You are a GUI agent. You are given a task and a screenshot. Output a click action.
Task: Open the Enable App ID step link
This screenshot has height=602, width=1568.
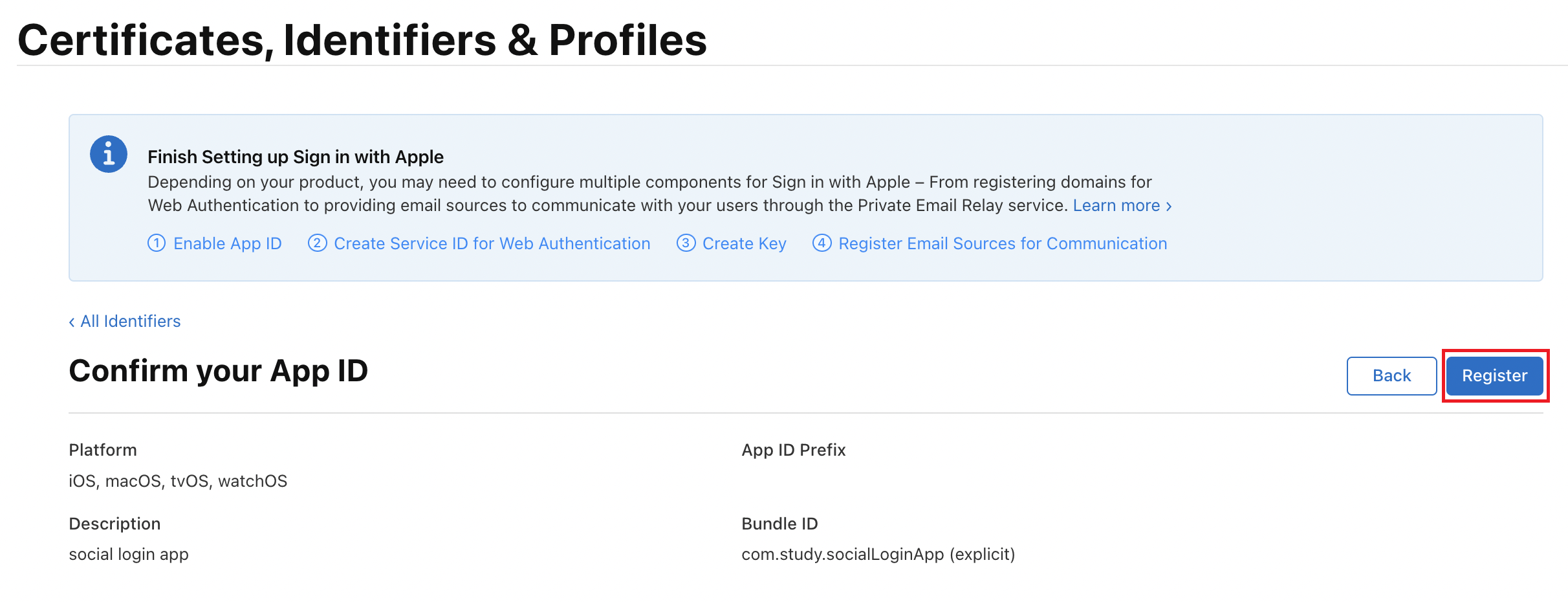[x=228, y=244]
